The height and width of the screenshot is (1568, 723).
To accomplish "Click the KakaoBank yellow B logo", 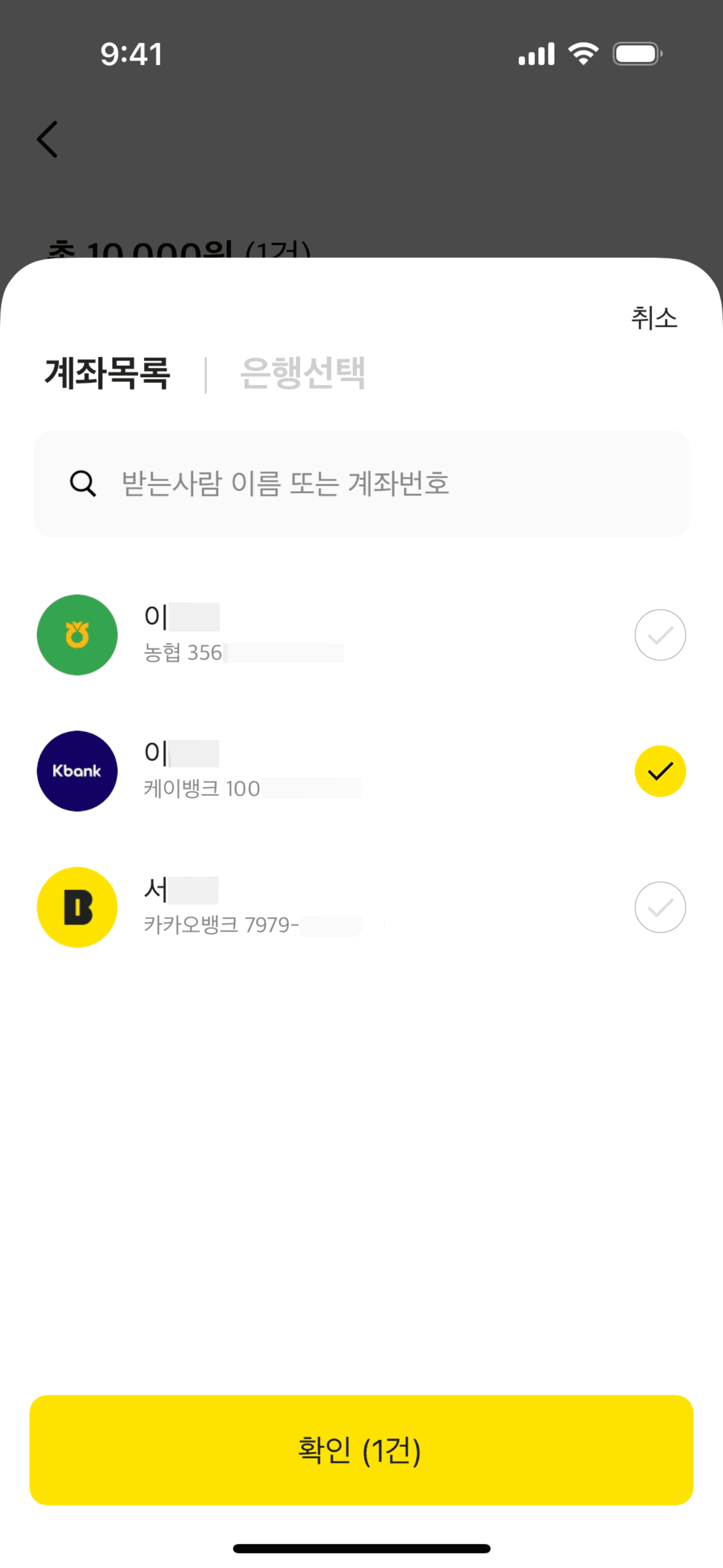I will 77,907.
